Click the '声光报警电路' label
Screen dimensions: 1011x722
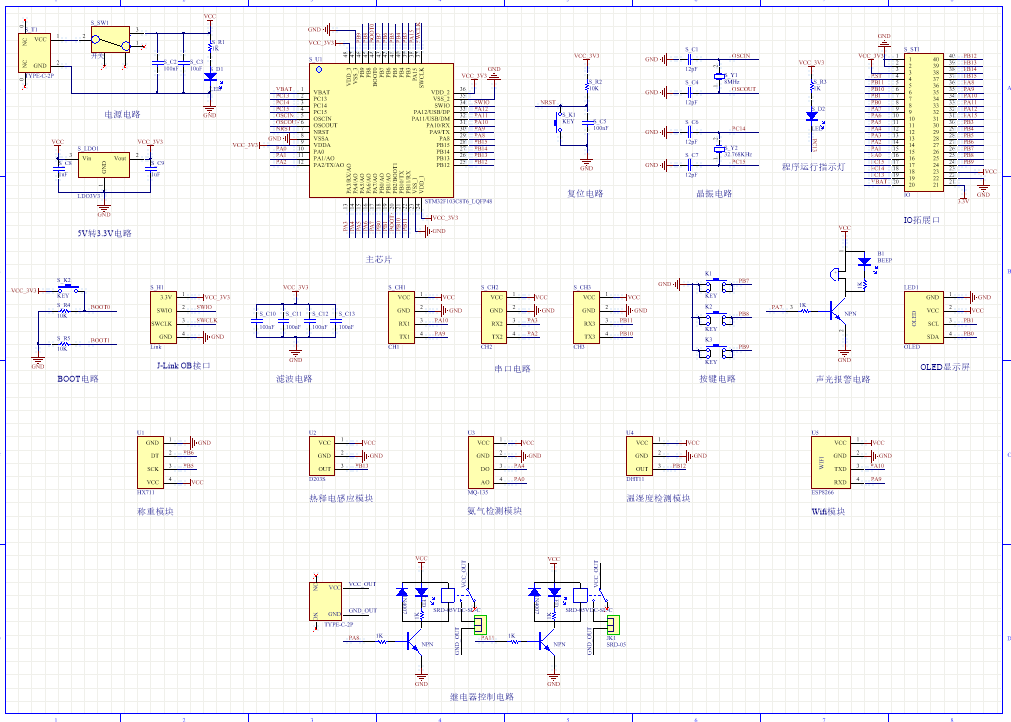point(843,379)
